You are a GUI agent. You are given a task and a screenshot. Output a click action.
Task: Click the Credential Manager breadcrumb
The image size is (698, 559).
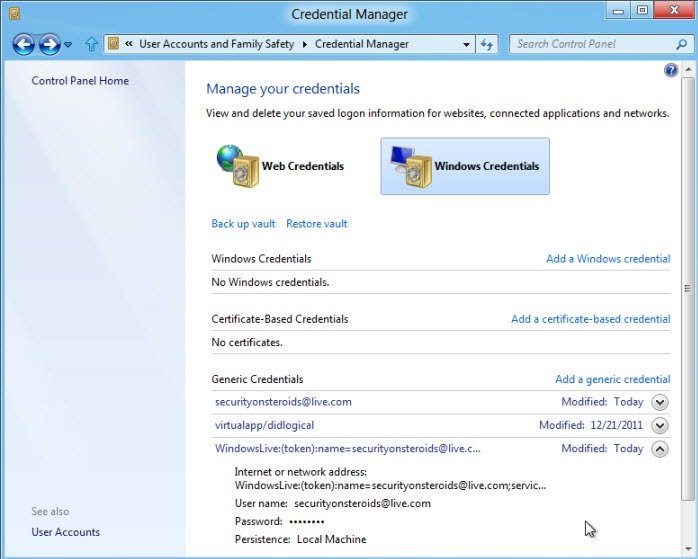pyautogui.click(x=361, y=44)
